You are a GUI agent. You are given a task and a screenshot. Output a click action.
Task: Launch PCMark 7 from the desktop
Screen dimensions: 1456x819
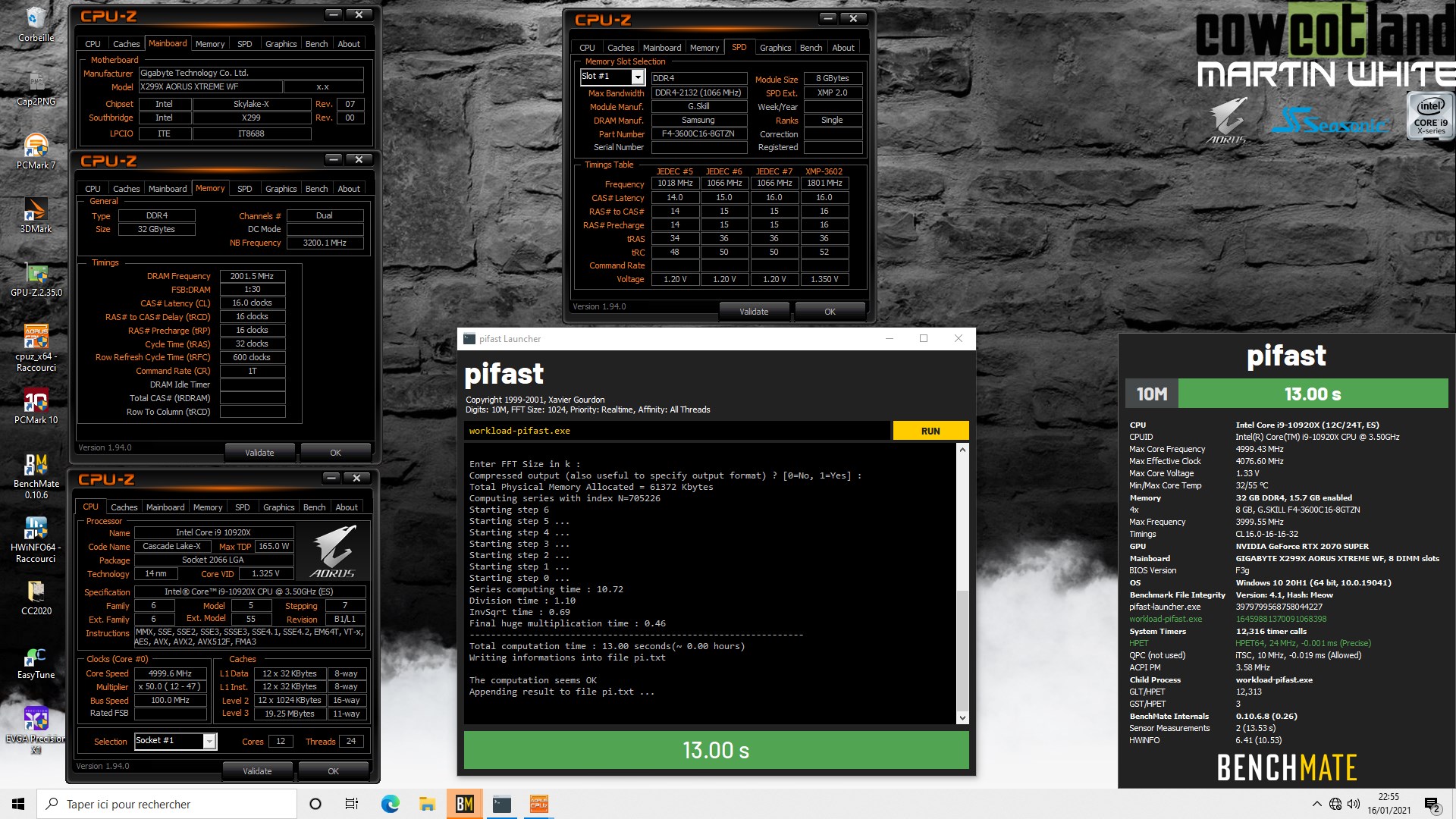click(36, 151)
